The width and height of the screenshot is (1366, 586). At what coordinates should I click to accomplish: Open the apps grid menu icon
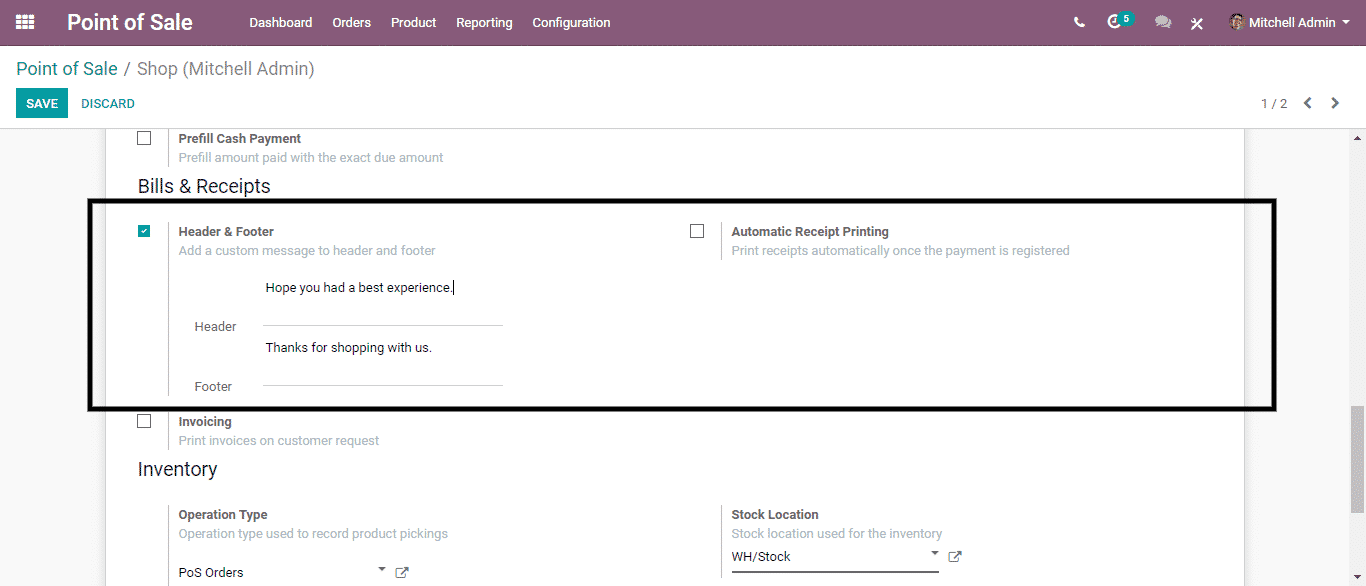[x=25, y=22]
